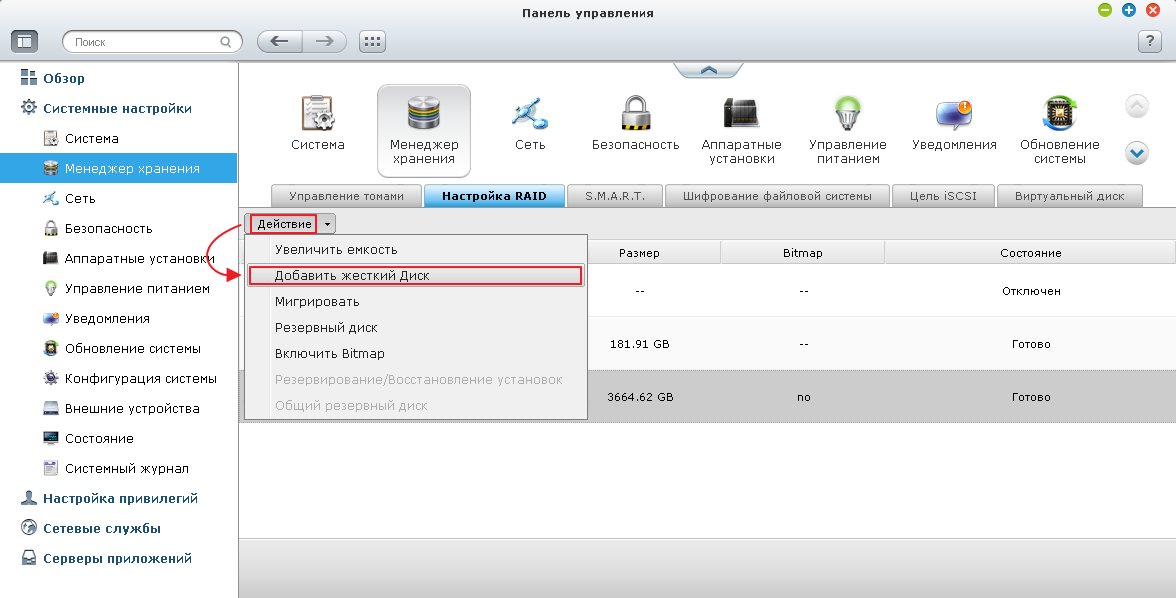Open help with the question mark button

[1150, 41]
